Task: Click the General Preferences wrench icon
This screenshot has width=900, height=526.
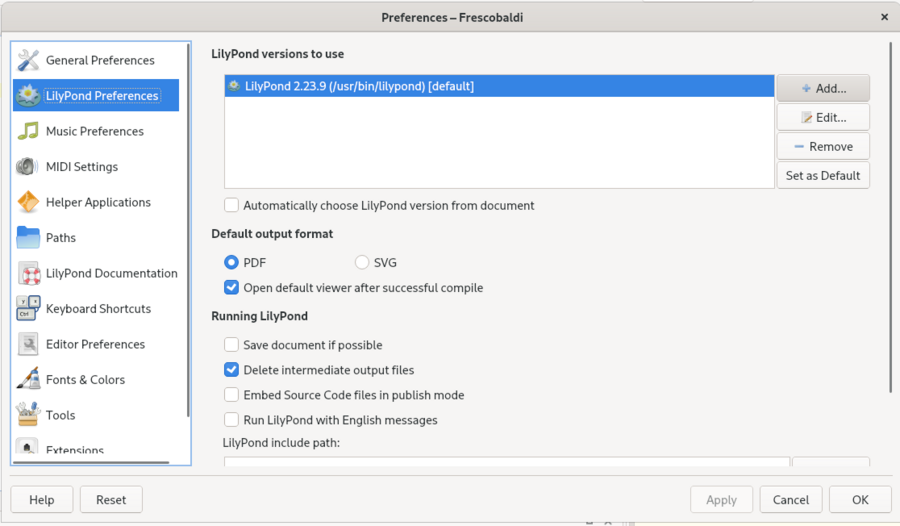Action: (28, 60)
